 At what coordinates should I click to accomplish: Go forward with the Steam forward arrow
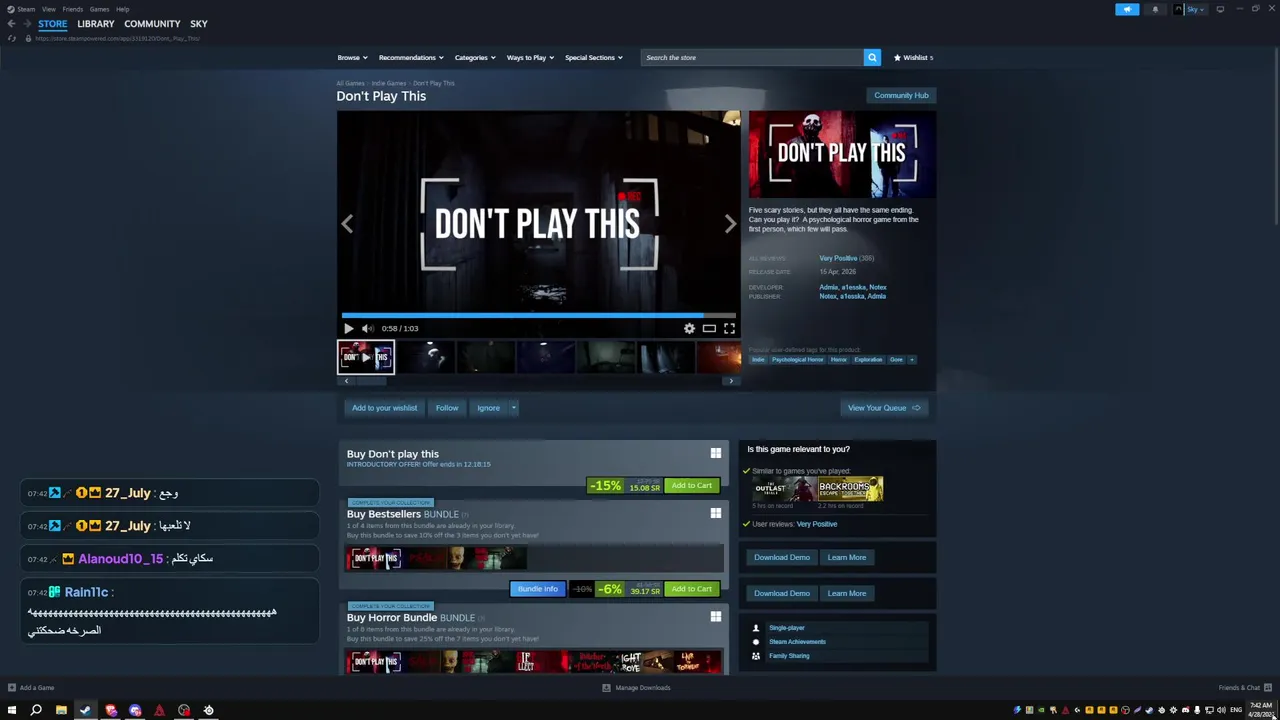coord(26,24)
